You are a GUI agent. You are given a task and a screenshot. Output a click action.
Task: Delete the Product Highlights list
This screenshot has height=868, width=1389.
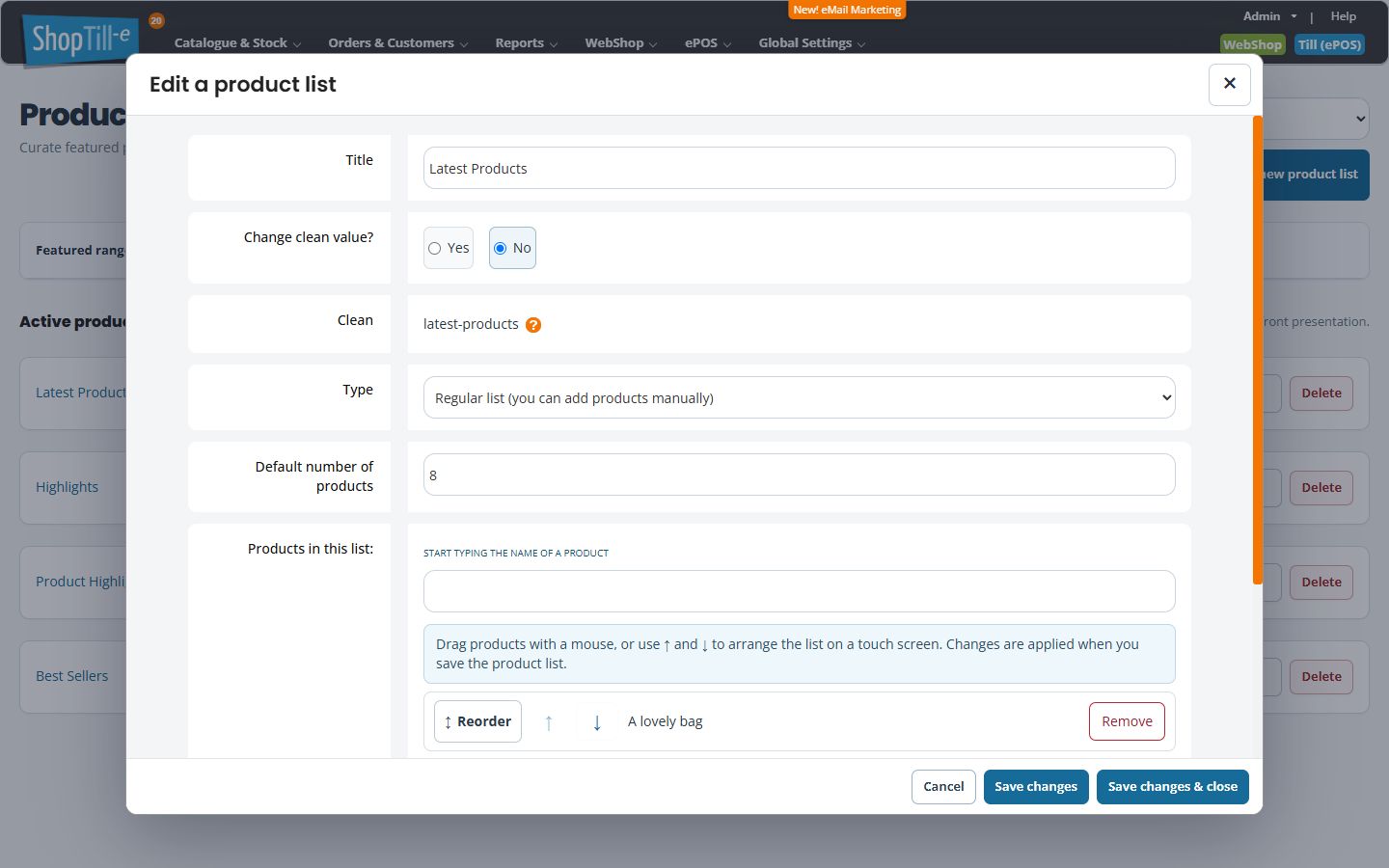pos(1321,583)
